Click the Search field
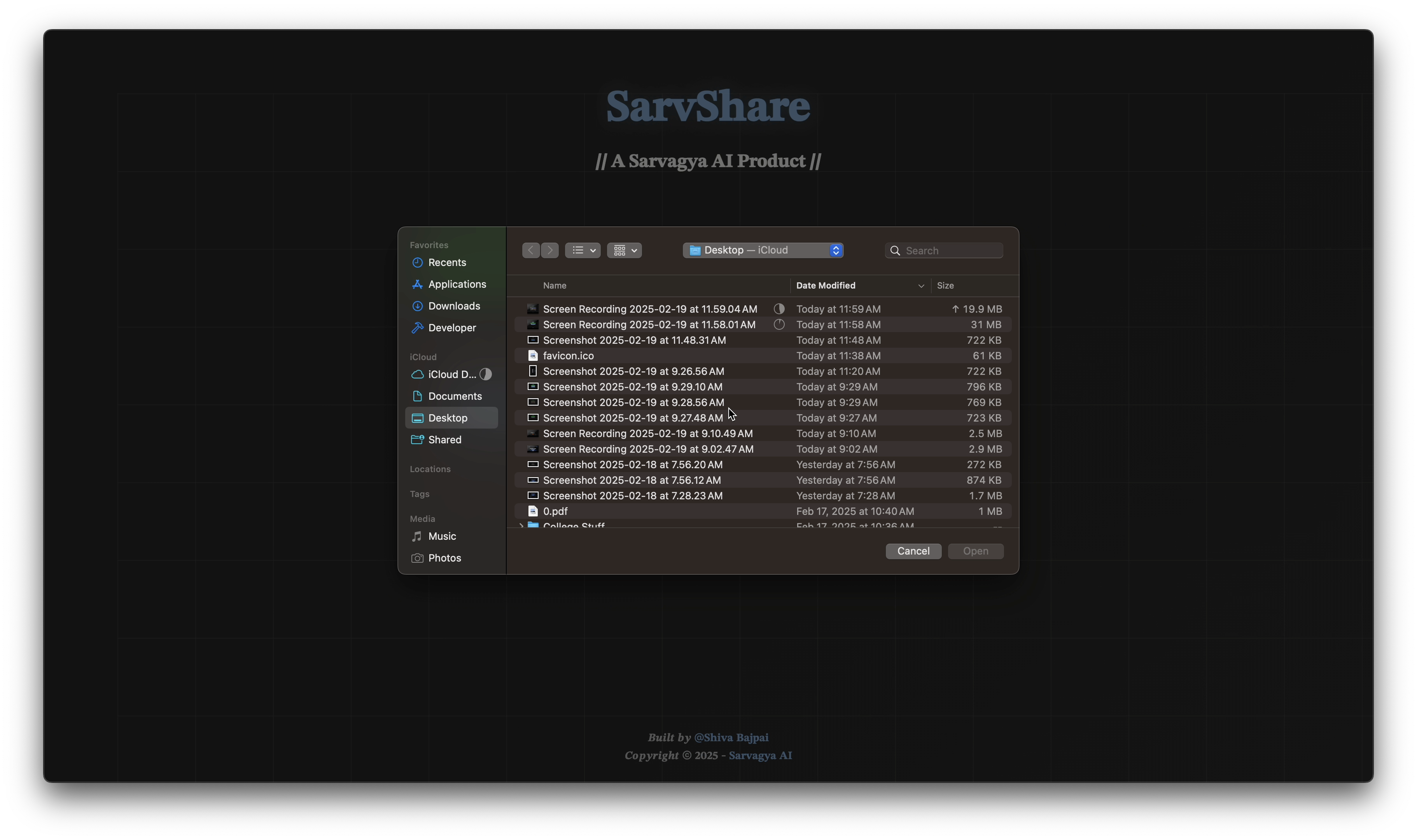The height and width of the screenshot is (840, 1417). [951, 251]
